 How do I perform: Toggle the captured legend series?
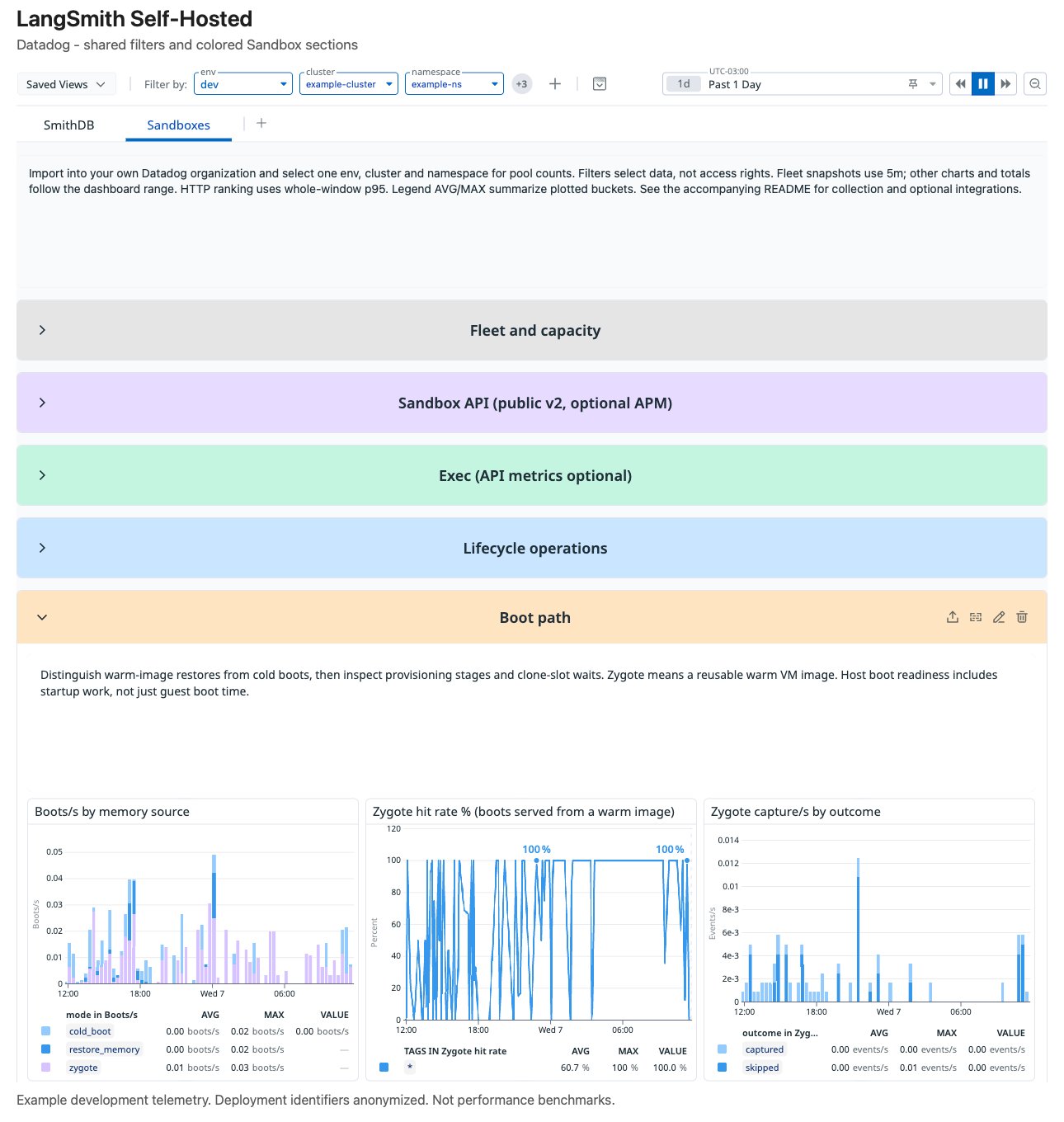[765, 1049]
